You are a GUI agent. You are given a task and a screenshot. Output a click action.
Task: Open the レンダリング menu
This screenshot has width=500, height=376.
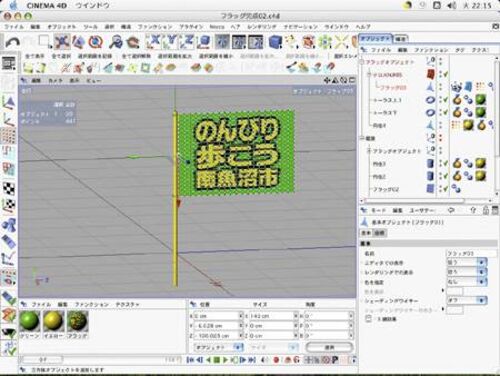pyautogui.click(x=262, y=27)
